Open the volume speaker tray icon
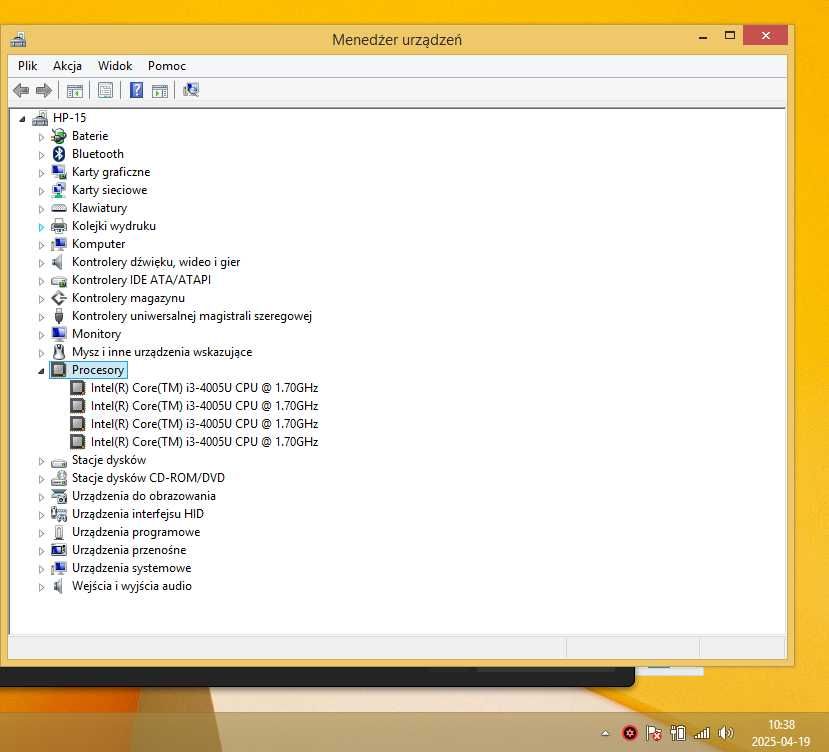 point(726,733)
